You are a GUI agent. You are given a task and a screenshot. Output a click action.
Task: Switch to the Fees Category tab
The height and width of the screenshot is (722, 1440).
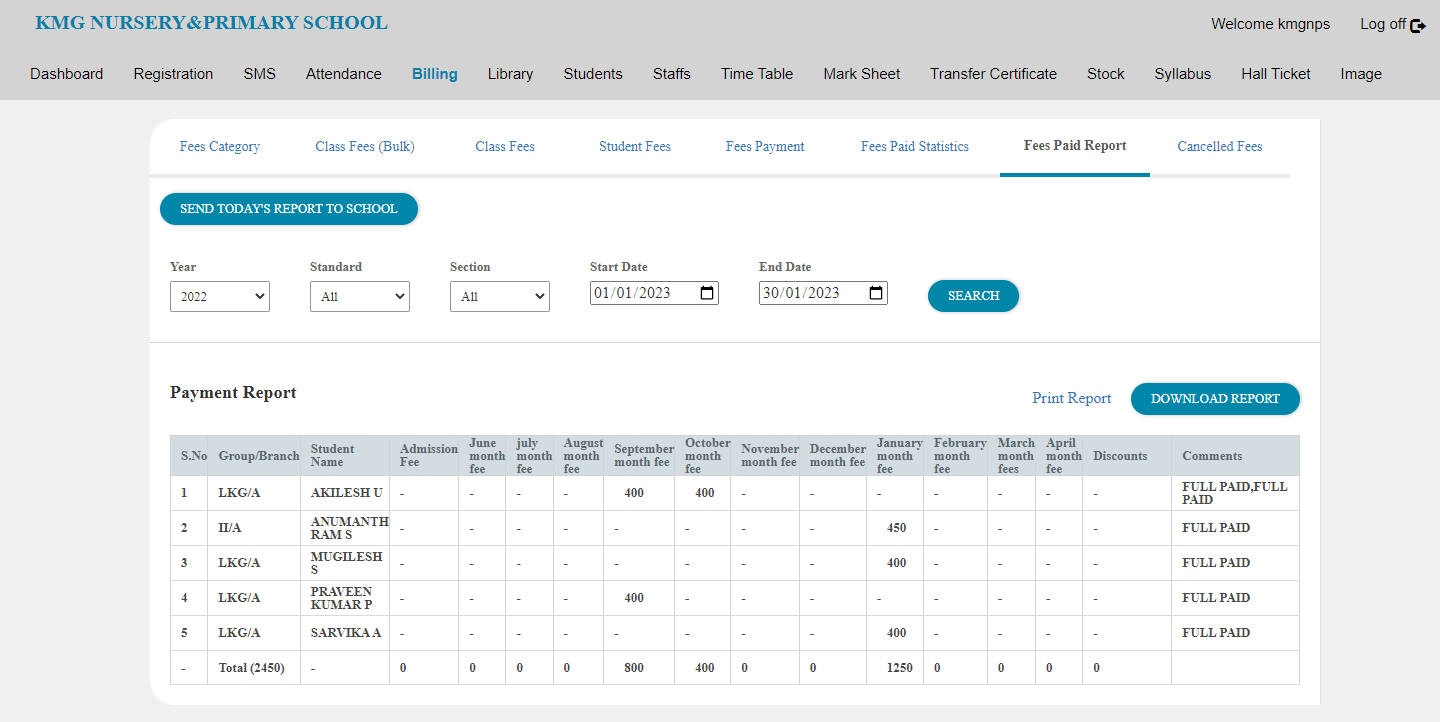point(219,146)
